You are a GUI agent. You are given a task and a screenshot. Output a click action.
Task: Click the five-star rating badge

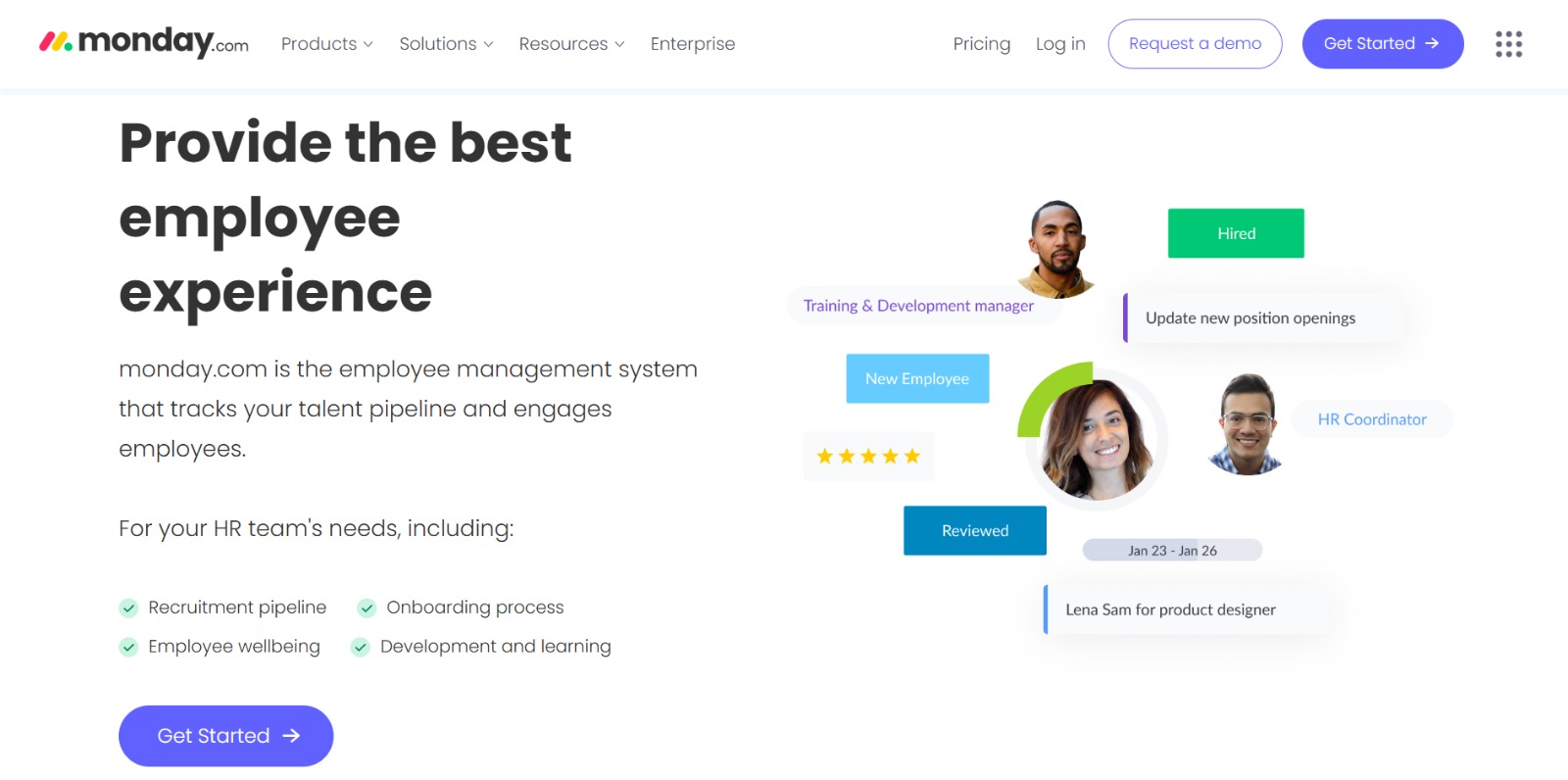click(x=868, y=456)
